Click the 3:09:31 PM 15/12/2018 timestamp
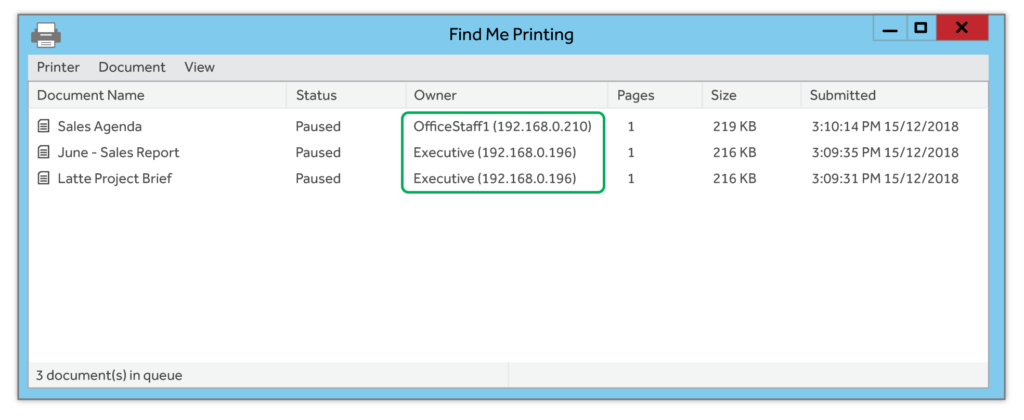This screenshot has width=1024, height=420. coord(885,178)
